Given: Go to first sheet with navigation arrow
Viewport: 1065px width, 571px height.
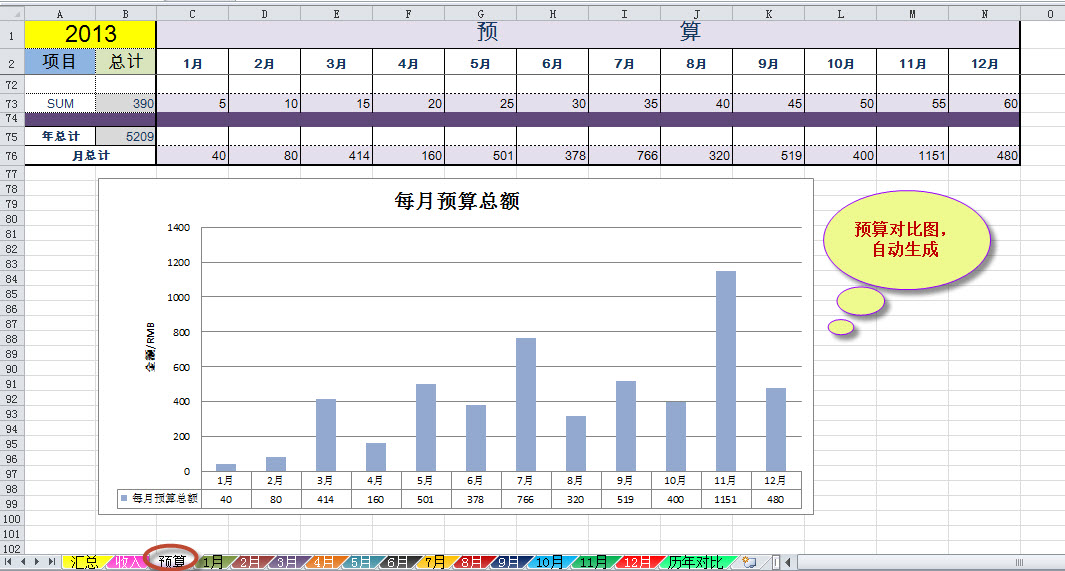Looking at the screenshot, I should (8, 562).
